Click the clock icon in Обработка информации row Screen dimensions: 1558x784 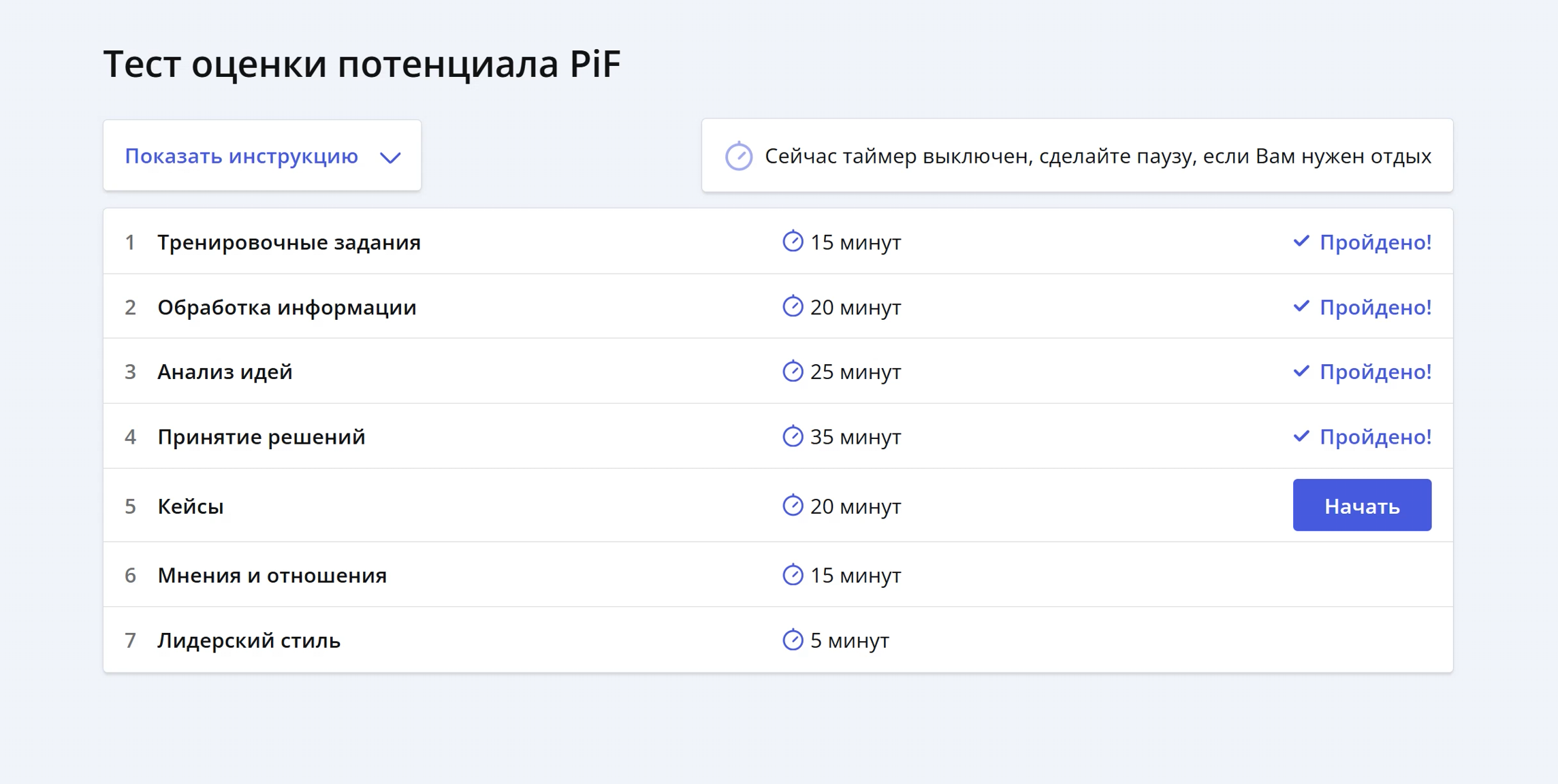(793, 306)
